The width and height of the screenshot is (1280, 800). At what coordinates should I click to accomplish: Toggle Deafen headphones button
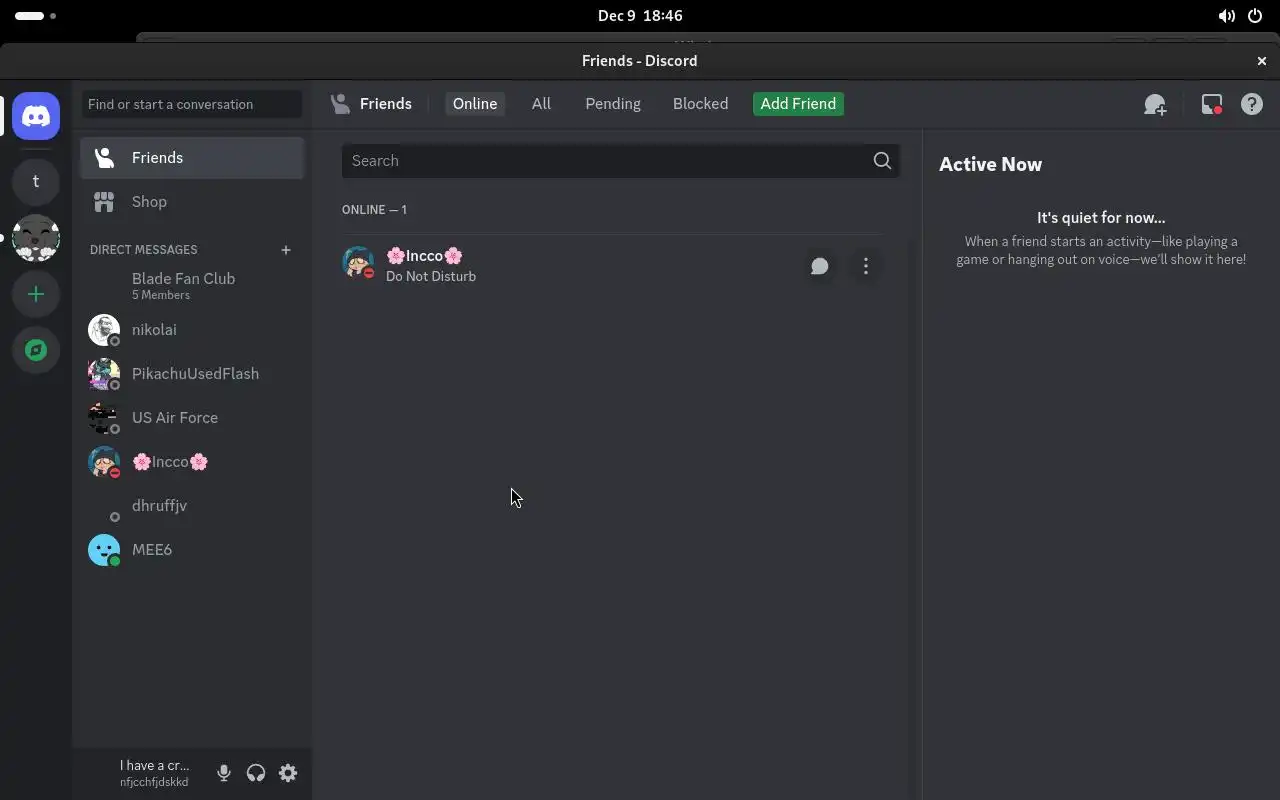[x=256, y=773]
